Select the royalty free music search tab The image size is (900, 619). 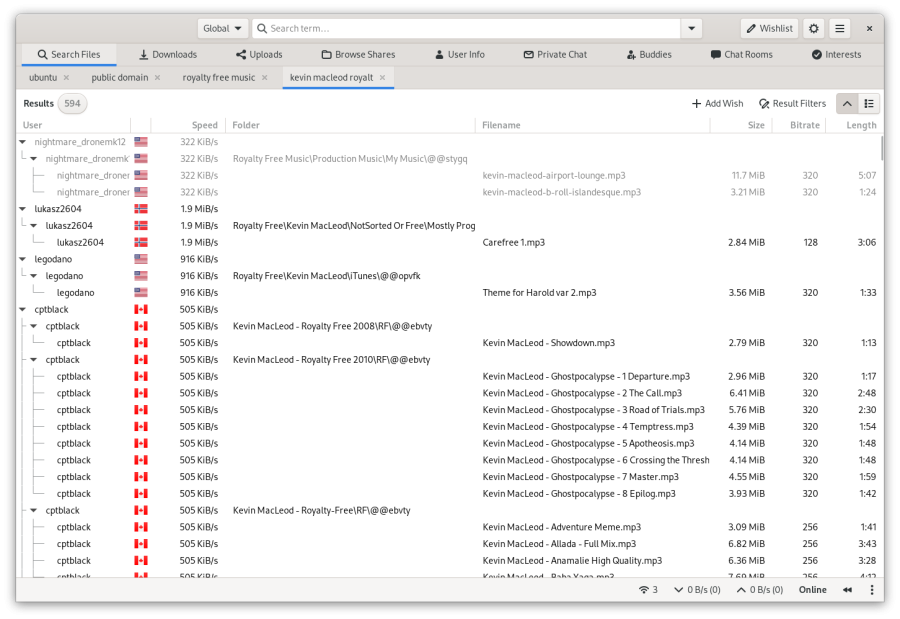pos(219,78)
